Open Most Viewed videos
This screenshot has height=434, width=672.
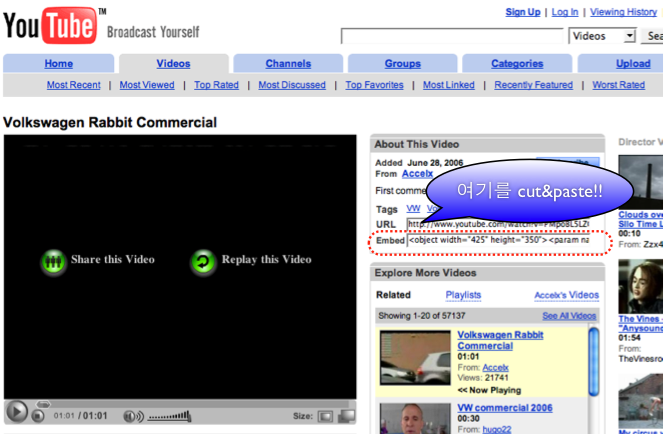click(147, 85)
